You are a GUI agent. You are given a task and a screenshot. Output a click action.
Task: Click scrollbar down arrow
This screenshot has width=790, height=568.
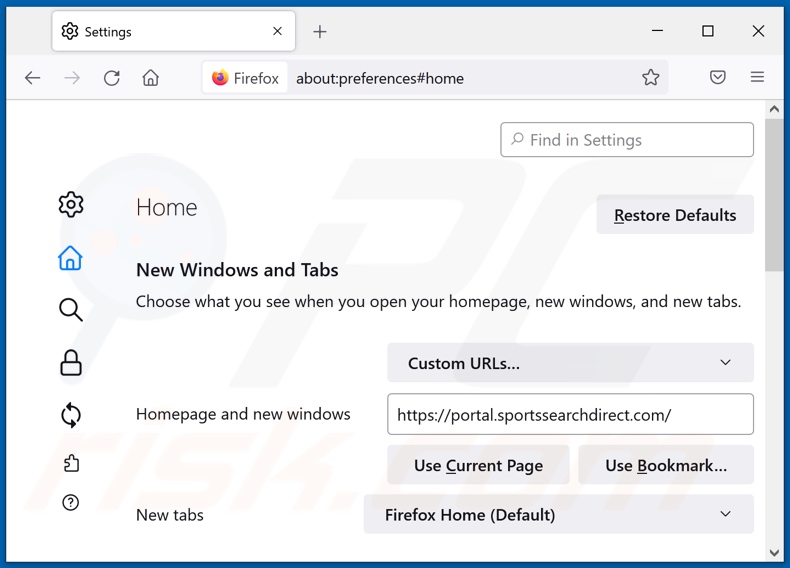click(774, 552)
